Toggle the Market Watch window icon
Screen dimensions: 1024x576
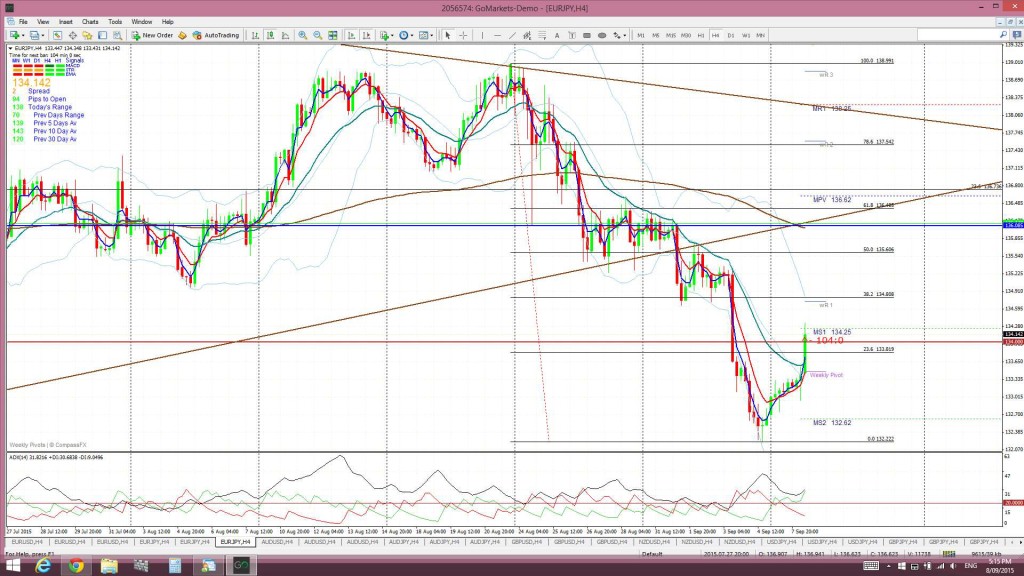pos(57,35)
